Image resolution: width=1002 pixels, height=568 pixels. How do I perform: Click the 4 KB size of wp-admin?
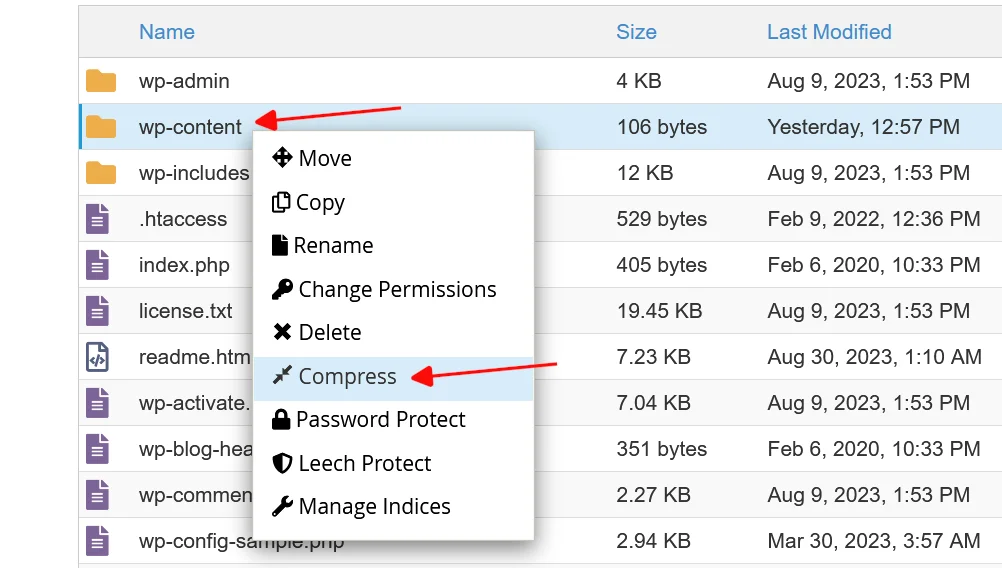coord(638,81)
